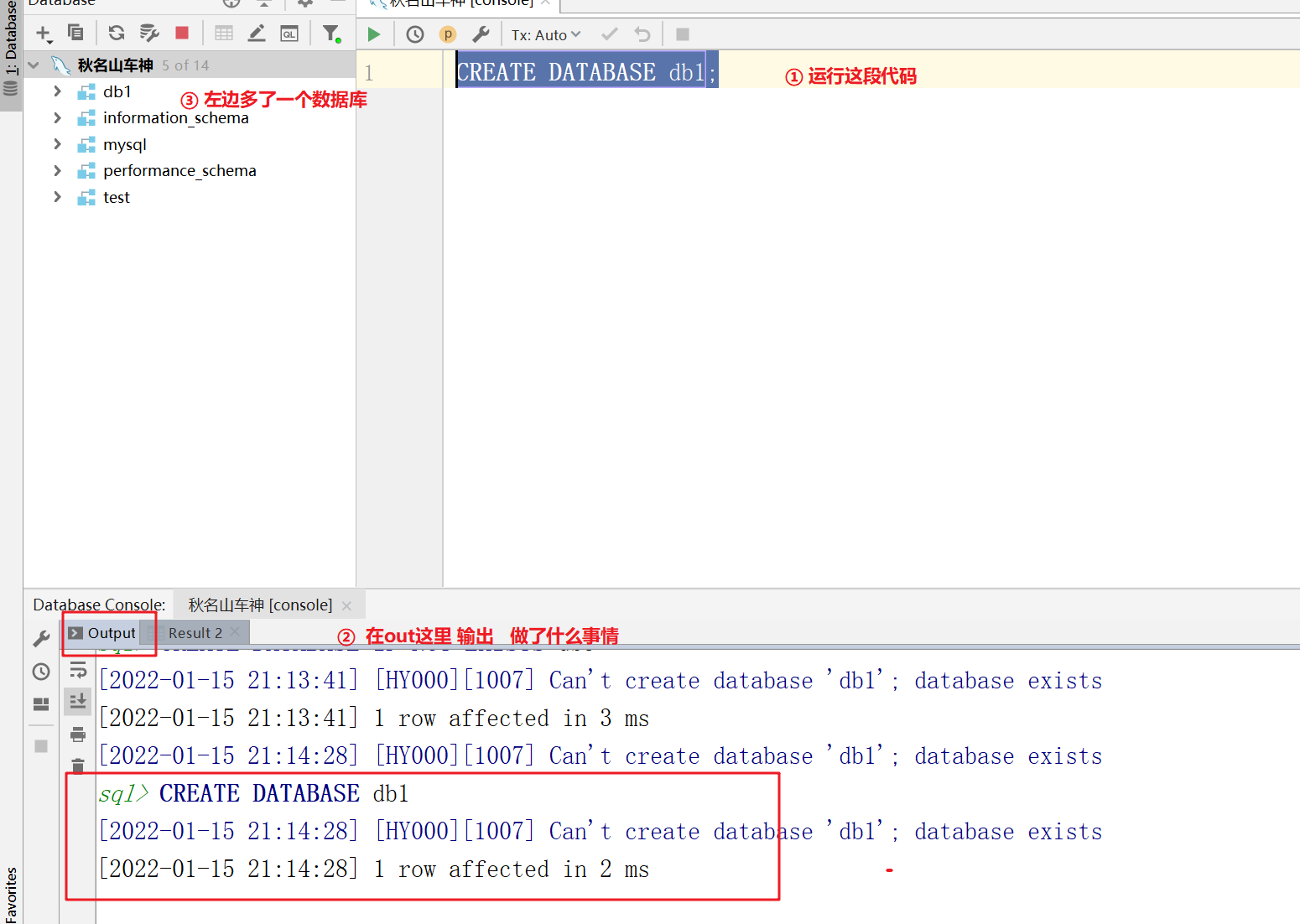Close the bottom 秋名山车神 [console] tab
The image size is (1300, 924).
[x=346, y=605]
